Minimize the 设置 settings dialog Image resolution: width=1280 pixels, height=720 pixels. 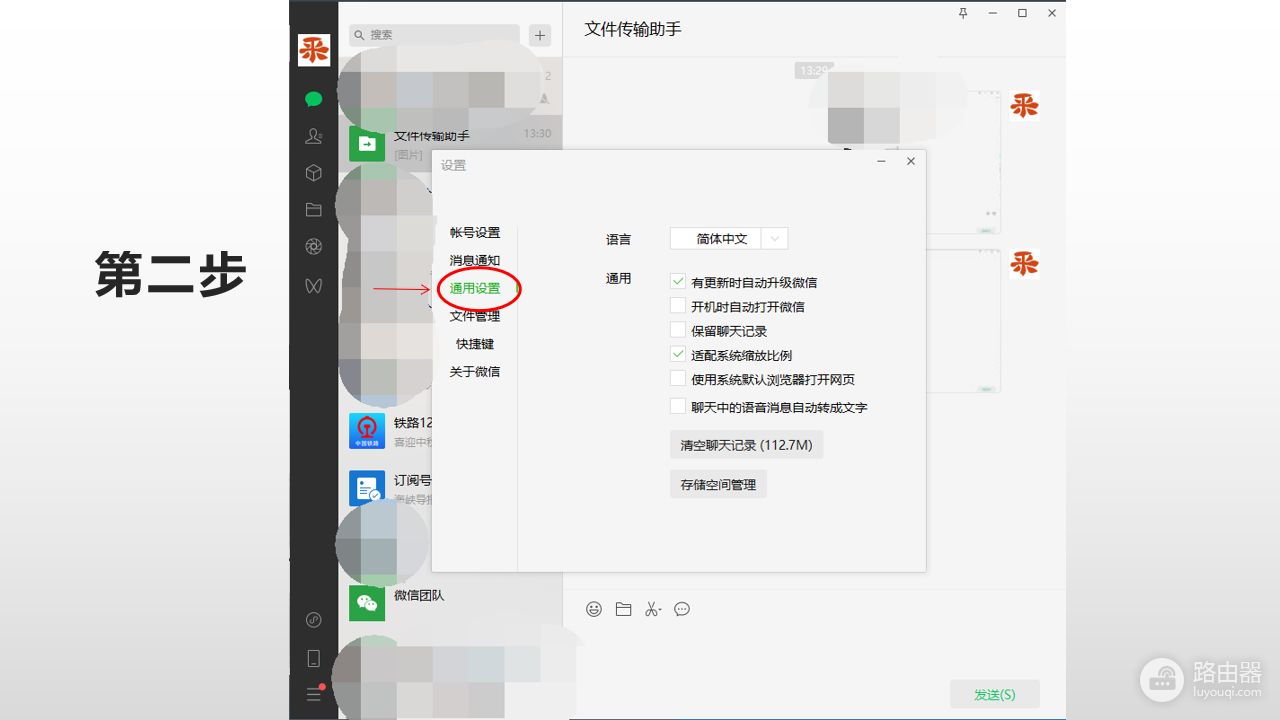coord(881,161)
